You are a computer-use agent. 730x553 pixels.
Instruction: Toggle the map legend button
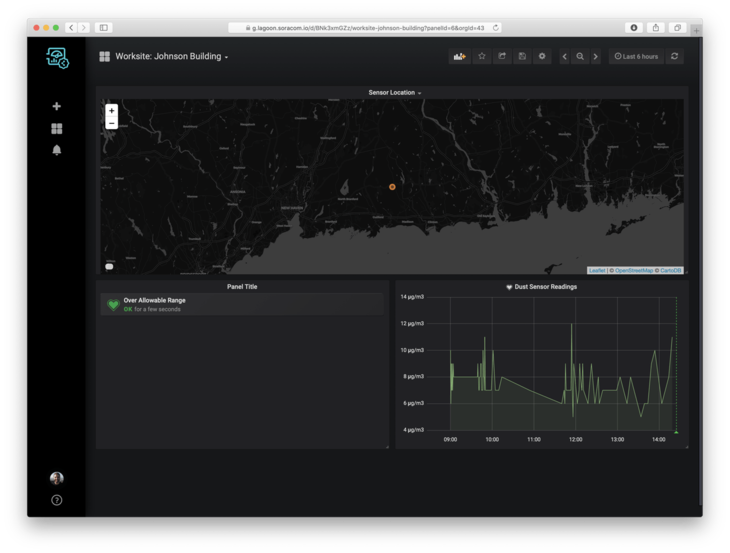click(x=109, y=267)
